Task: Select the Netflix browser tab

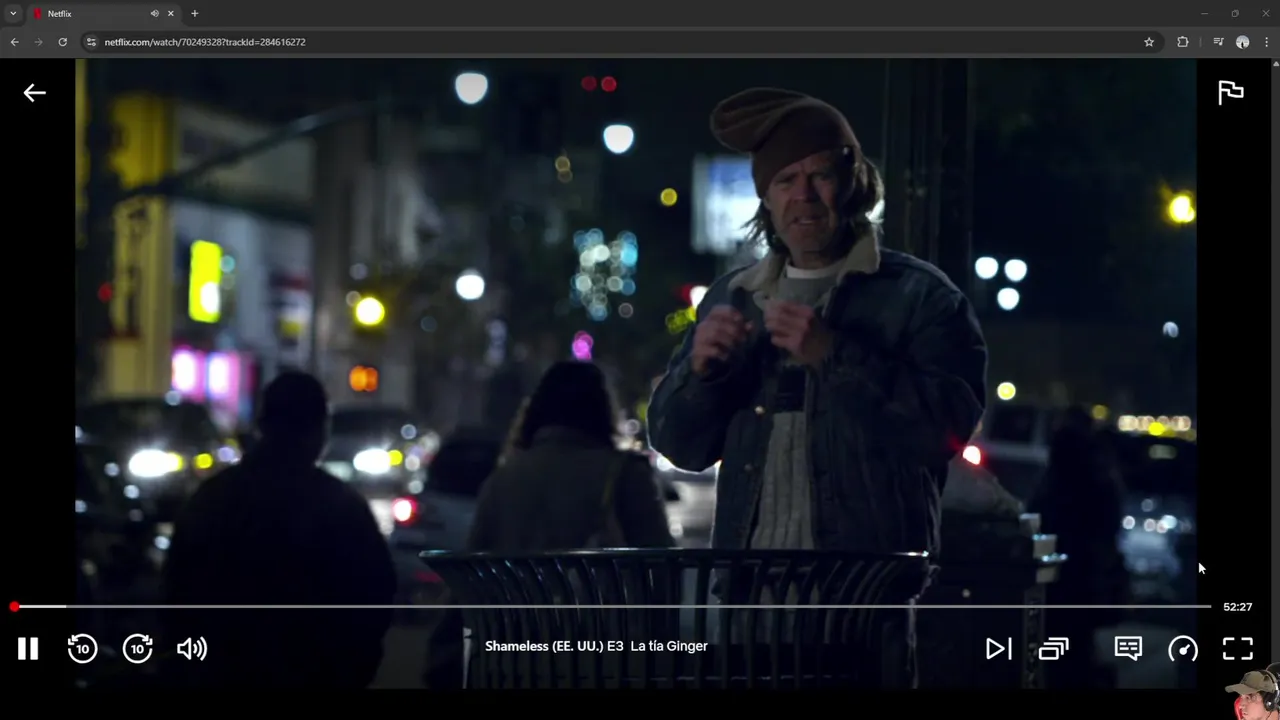Action: tap(103, 14)
